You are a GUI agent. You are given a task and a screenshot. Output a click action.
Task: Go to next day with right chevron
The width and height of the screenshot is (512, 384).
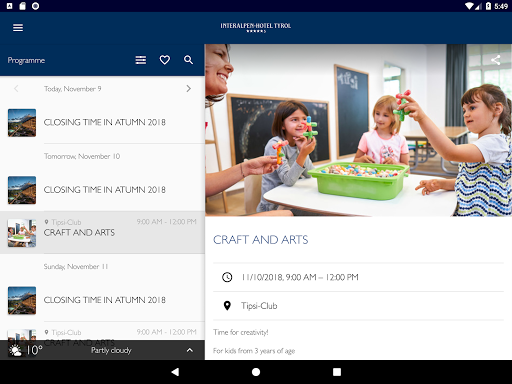[189, 89]
